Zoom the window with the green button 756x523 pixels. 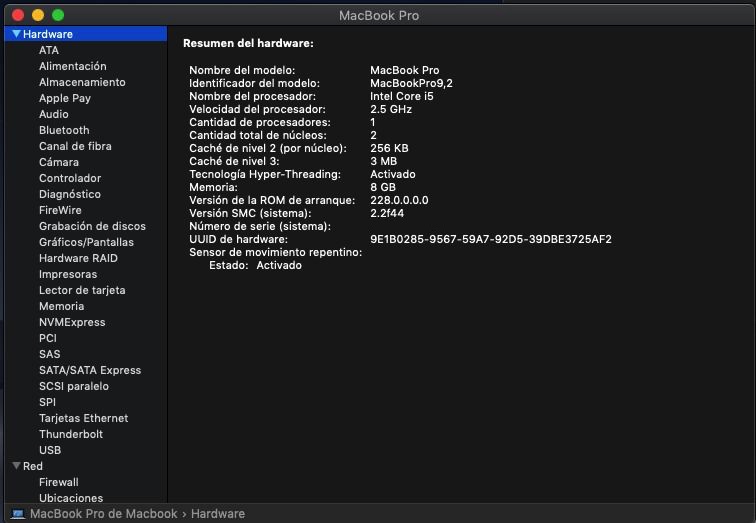[58, 15]
